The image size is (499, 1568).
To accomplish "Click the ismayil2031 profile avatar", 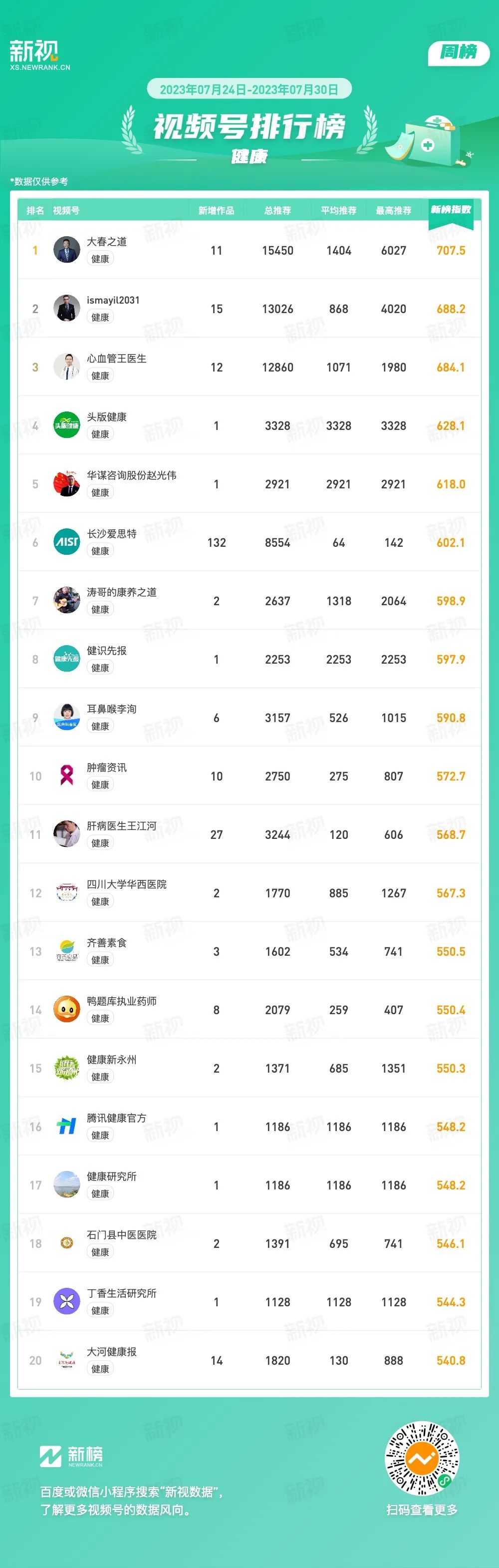I will coord(67,308).
